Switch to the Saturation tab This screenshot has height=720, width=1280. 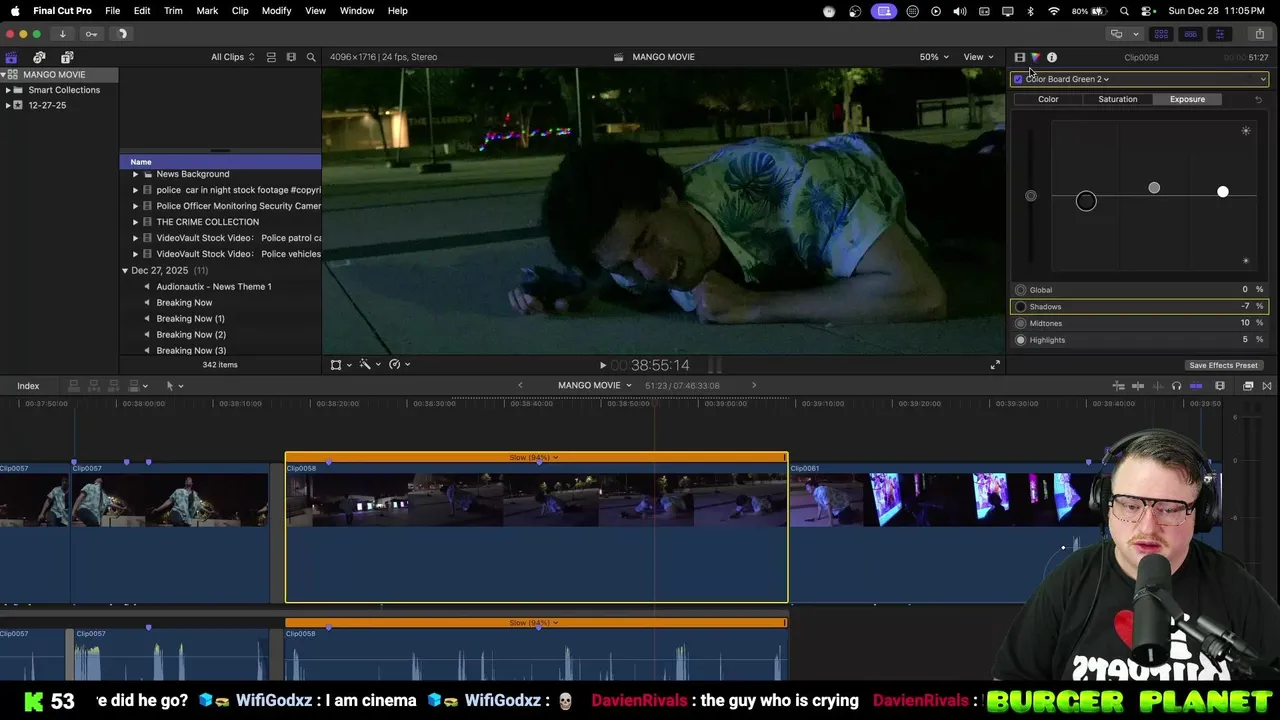[1117, 99]
